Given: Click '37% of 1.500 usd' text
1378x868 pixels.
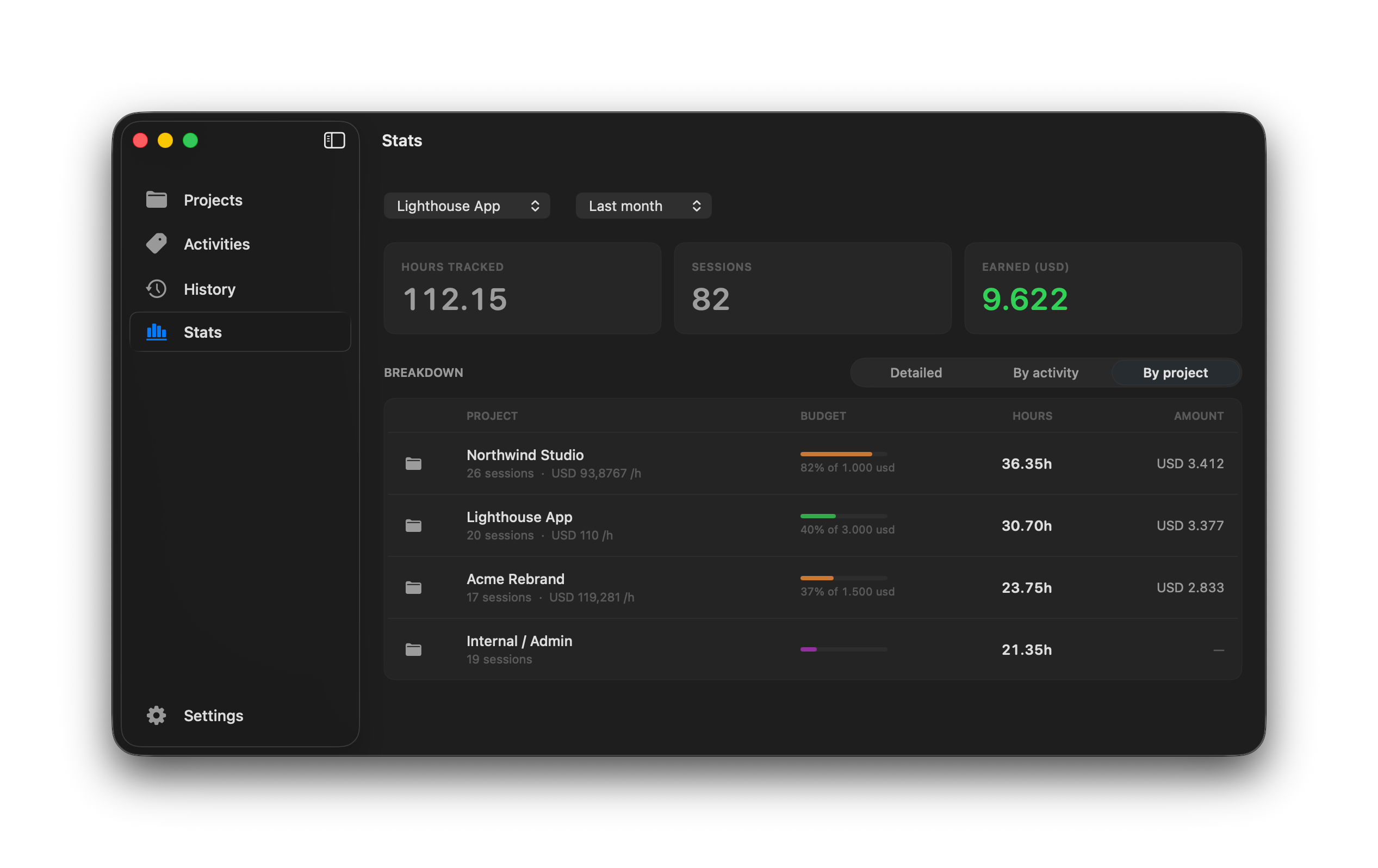Looking at the screenshot, I should [847, 592].
